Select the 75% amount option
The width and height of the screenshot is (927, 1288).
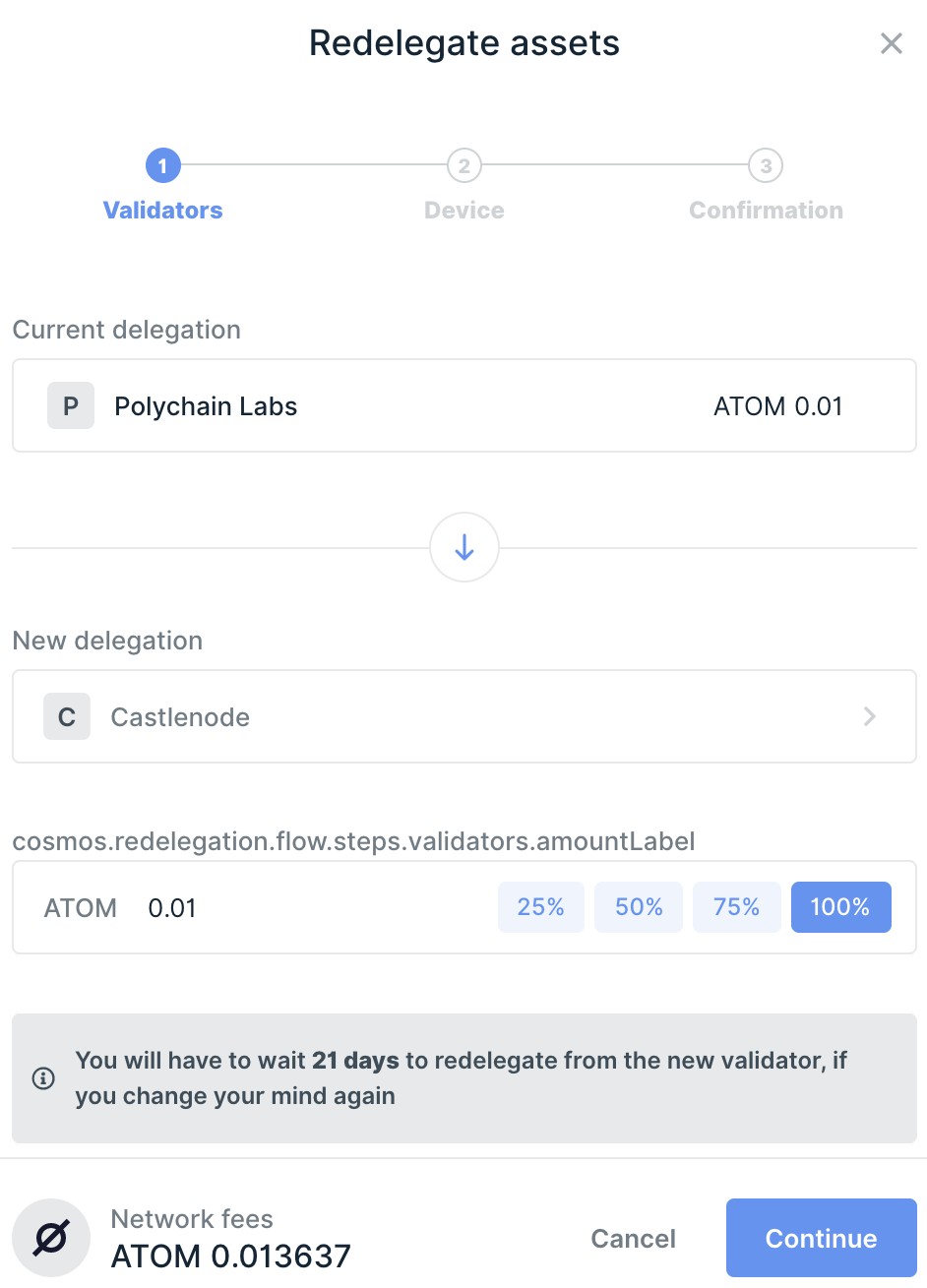click(x=736, y=907)
